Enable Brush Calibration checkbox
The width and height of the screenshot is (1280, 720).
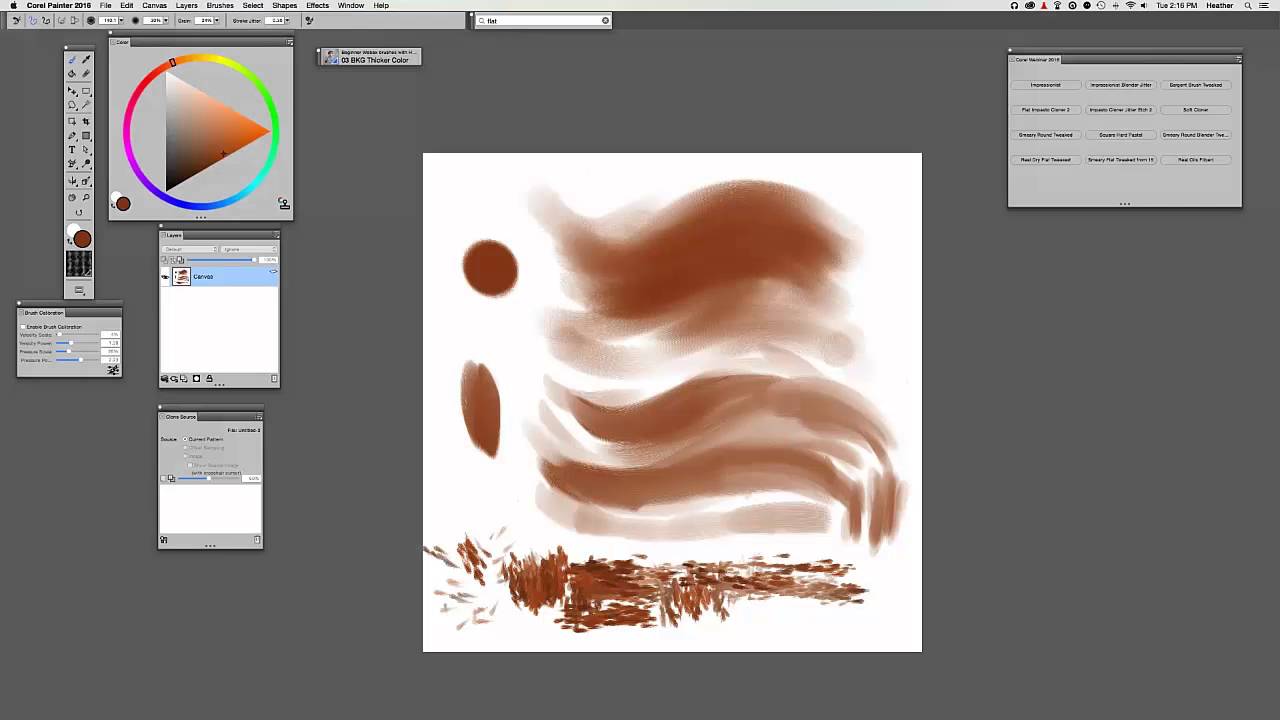click(x=23, y=327)
